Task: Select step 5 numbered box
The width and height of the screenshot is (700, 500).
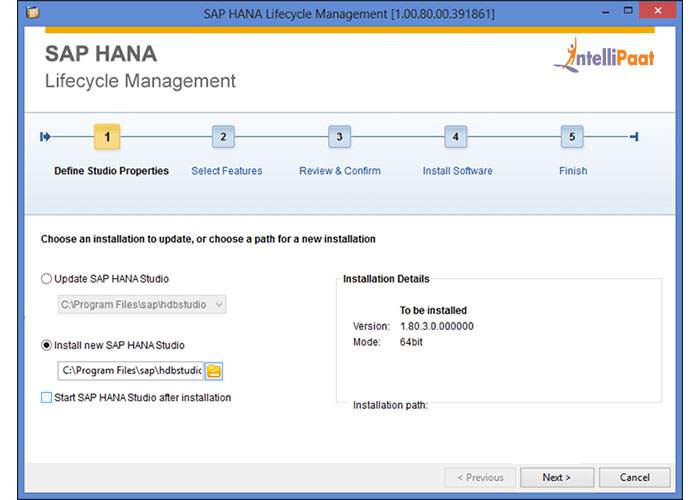Action: pos(572,137)
